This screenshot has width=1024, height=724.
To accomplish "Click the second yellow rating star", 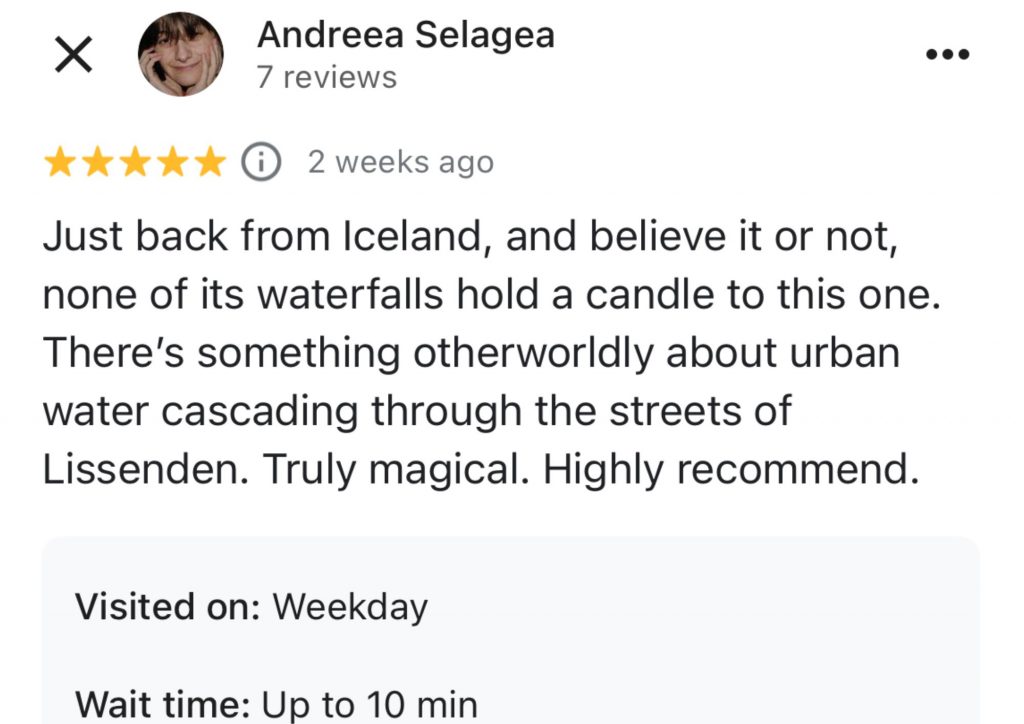I will pos(98,161).
